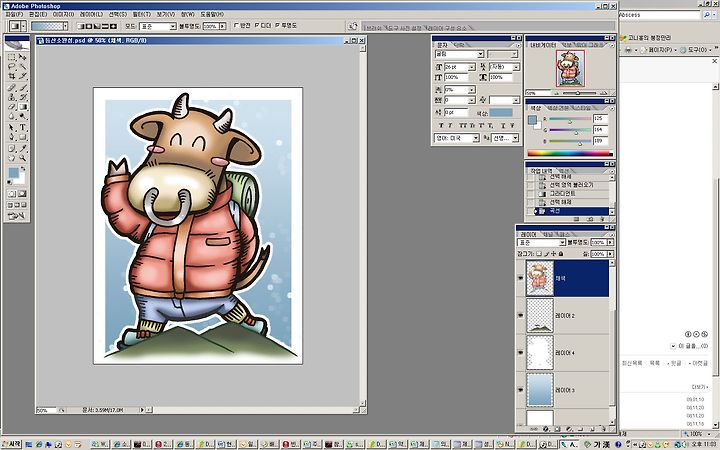Click the Navigator zoom slider
This screenshot has width=720, height=450.
click(x=578, y=93)
